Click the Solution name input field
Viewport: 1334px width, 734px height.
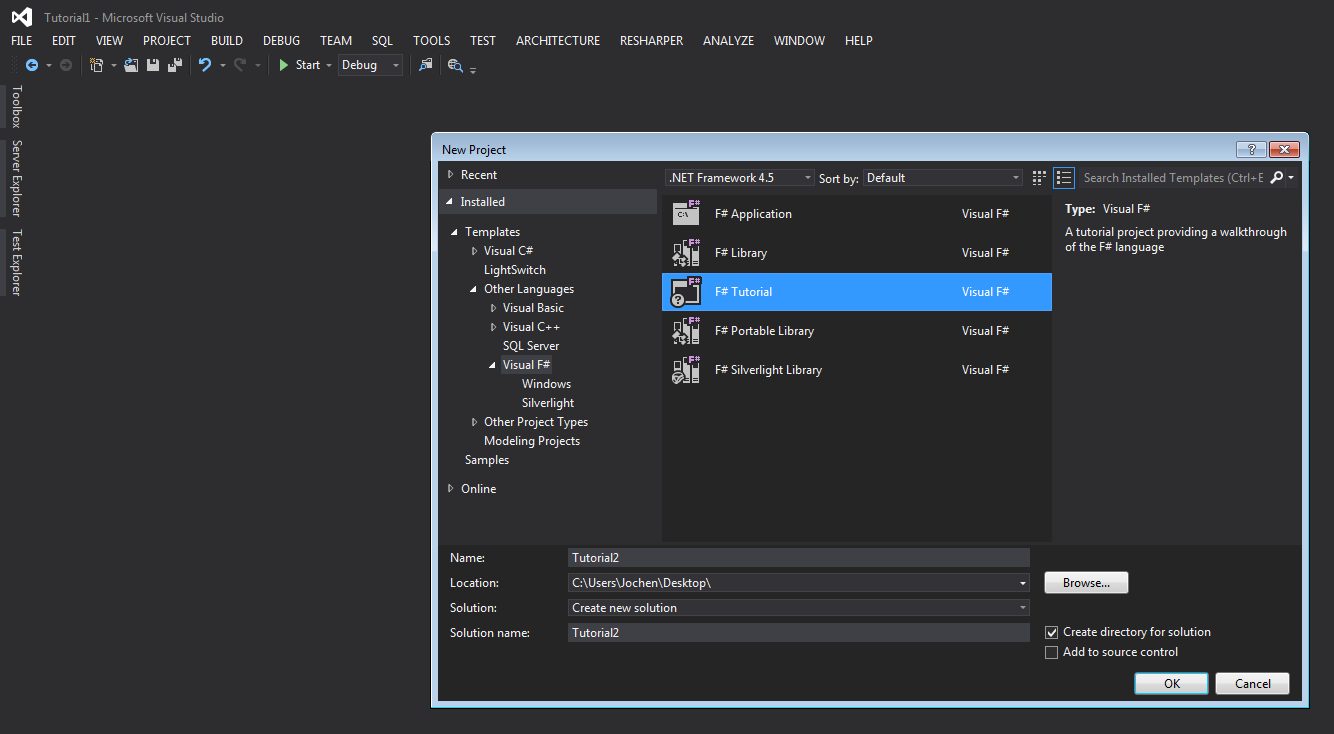(x=798, y=633)
